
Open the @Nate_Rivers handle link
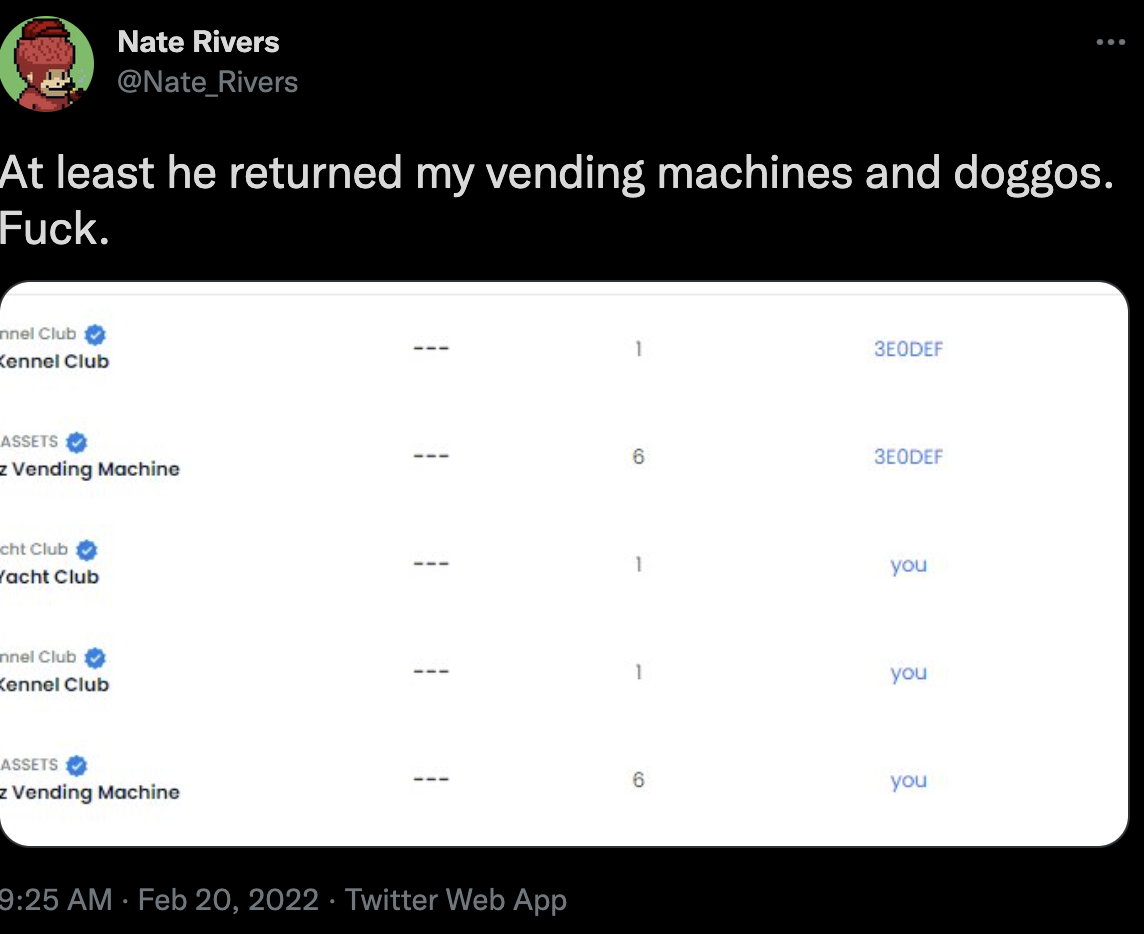(x=208, y=82)
